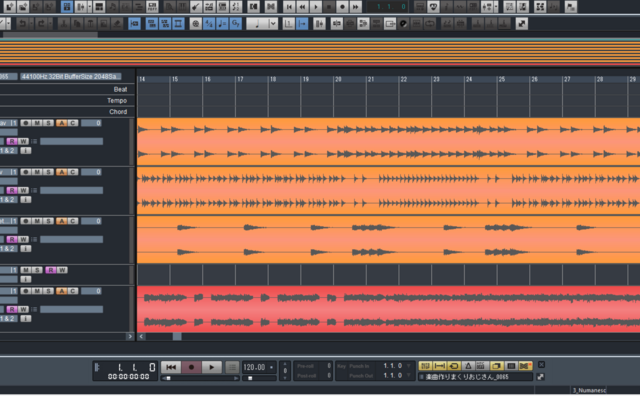Click the redo arrow icon
Image resolution: width=640 pixels, height=396 pixels.
41,24
